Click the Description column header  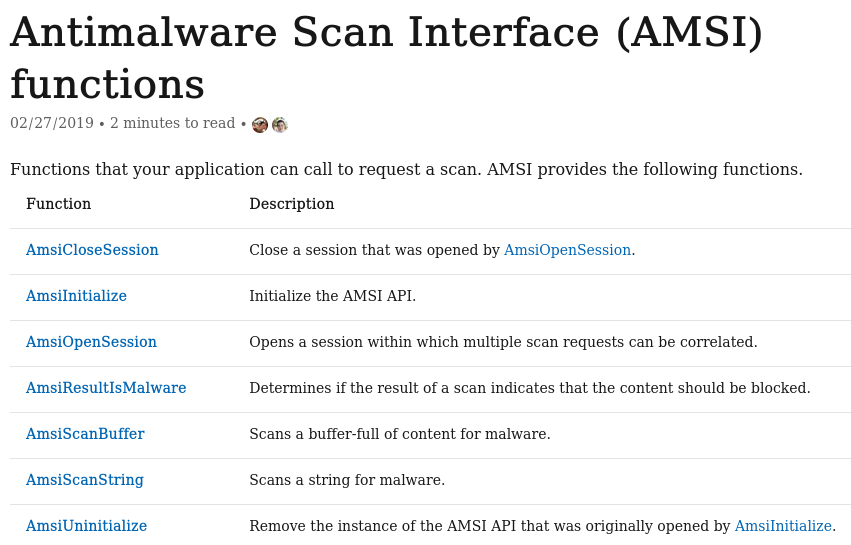[292, 204]
